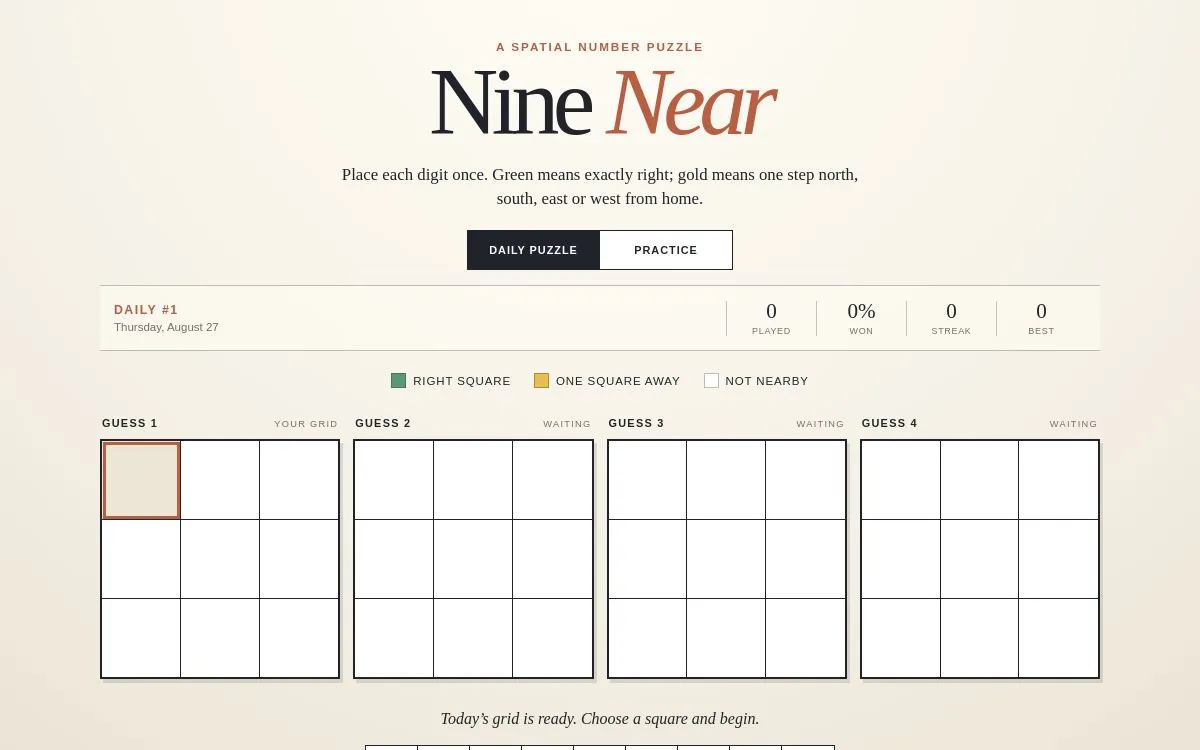Click the 'NOT NEARBY' legend label
This screenshot has height=750, width=1200.
point(767,381)
